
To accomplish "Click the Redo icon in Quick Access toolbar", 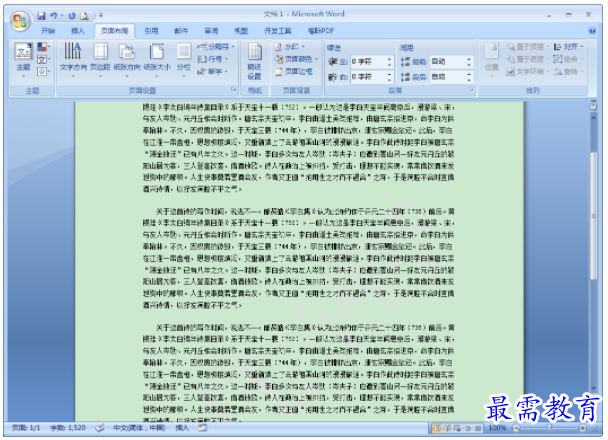I will [x=72, y=16].
